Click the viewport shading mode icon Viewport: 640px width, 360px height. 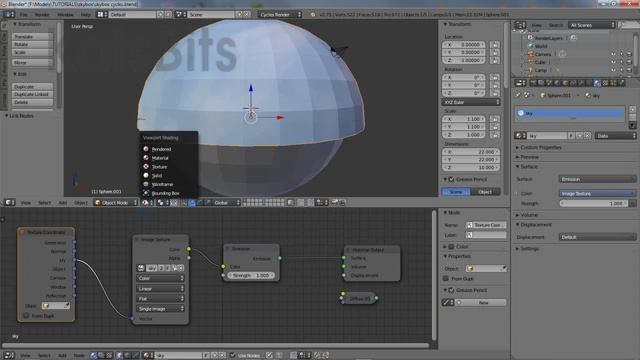[x=146, y=202]
